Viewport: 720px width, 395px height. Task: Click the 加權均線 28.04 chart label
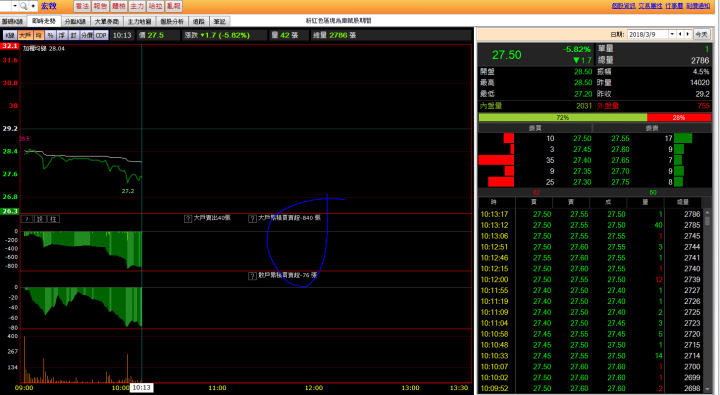pyautogui.click(x=44, y=49)
